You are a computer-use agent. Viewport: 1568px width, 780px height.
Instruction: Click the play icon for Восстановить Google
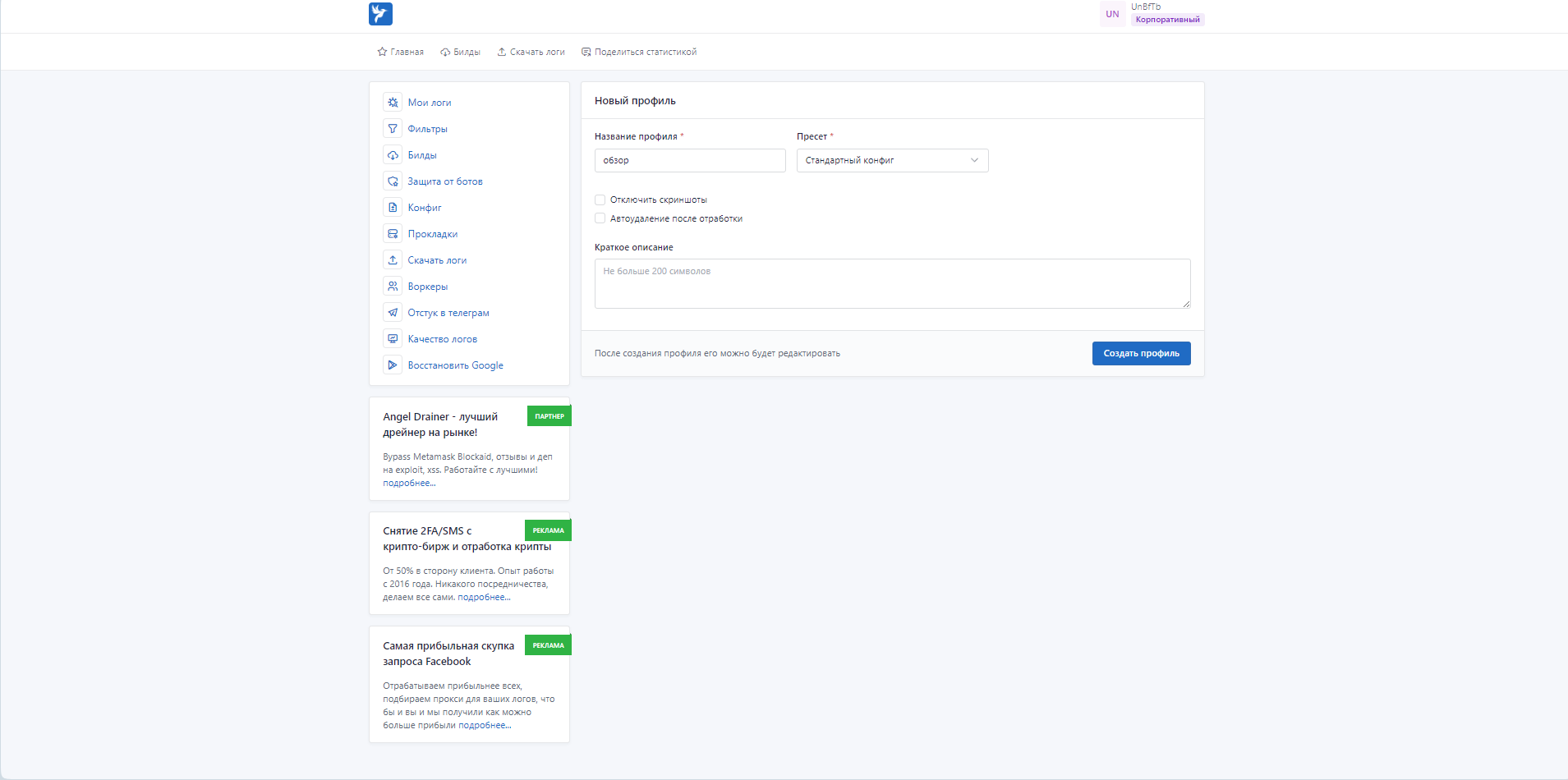pos(393,365)
